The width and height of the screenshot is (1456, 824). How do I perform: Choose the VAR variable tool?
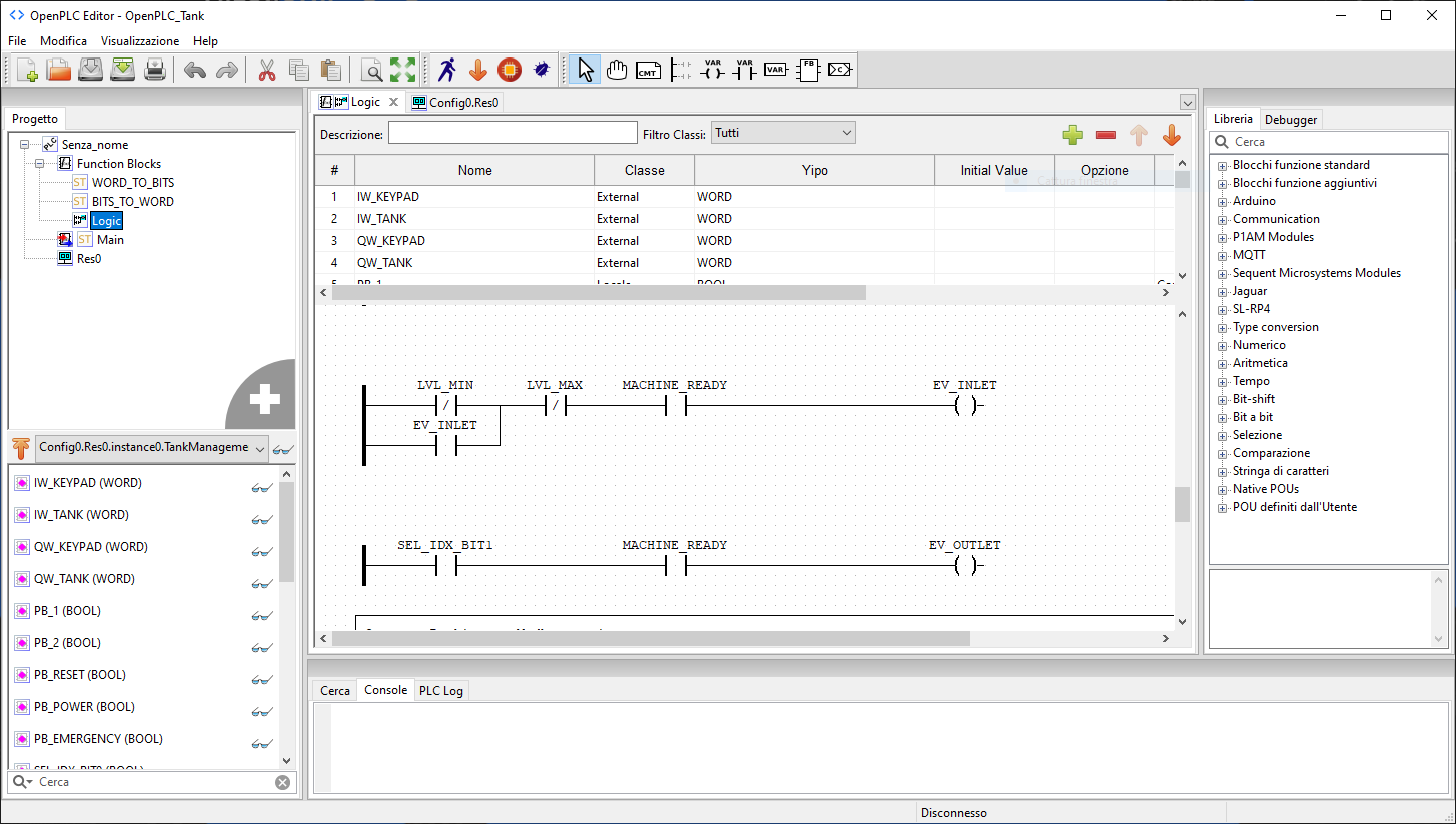tap(776, 70)
